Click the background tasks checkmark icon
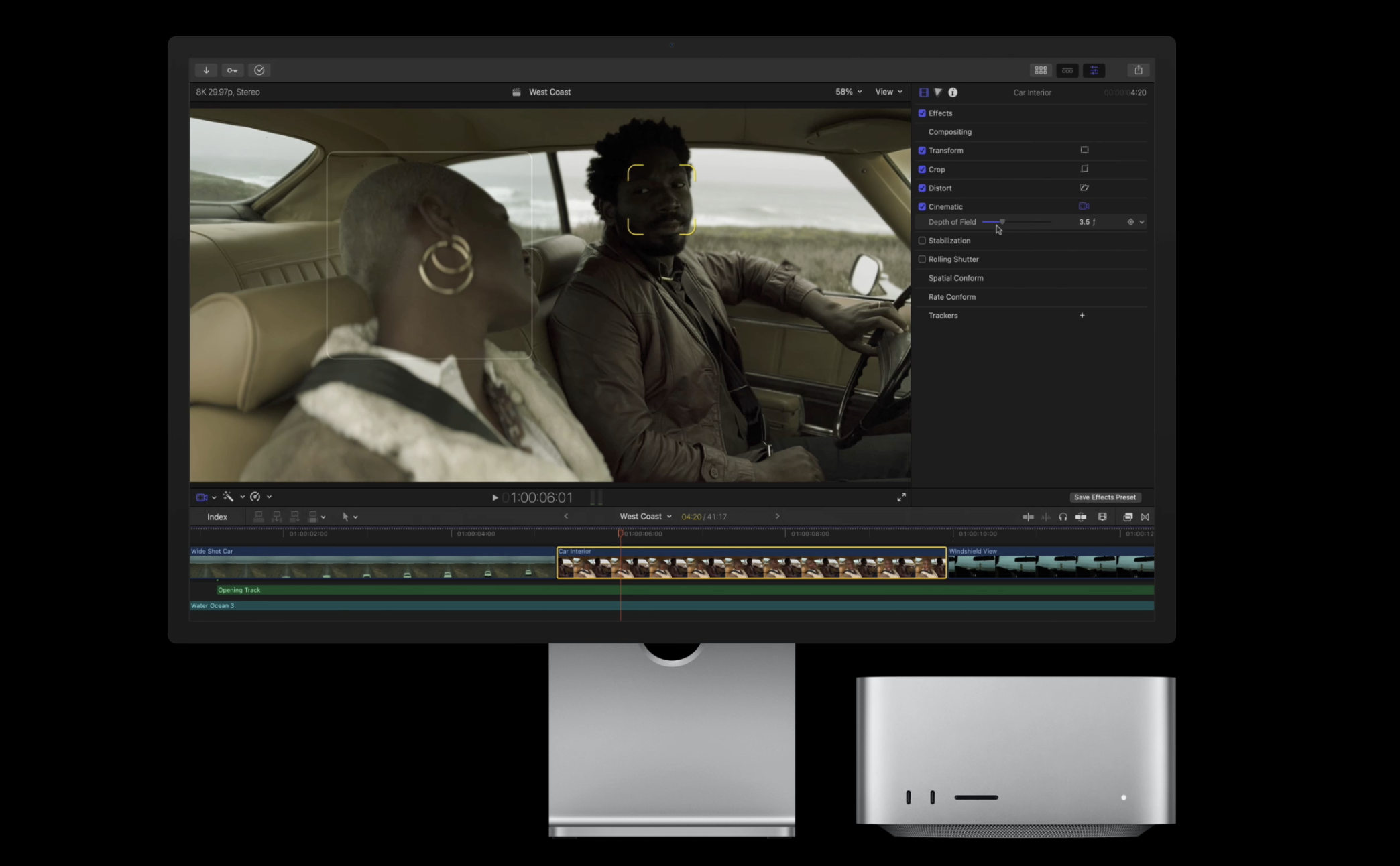The width and height of the screenshot is (1400, 866). pyautogui.click(x=259, y=70)
